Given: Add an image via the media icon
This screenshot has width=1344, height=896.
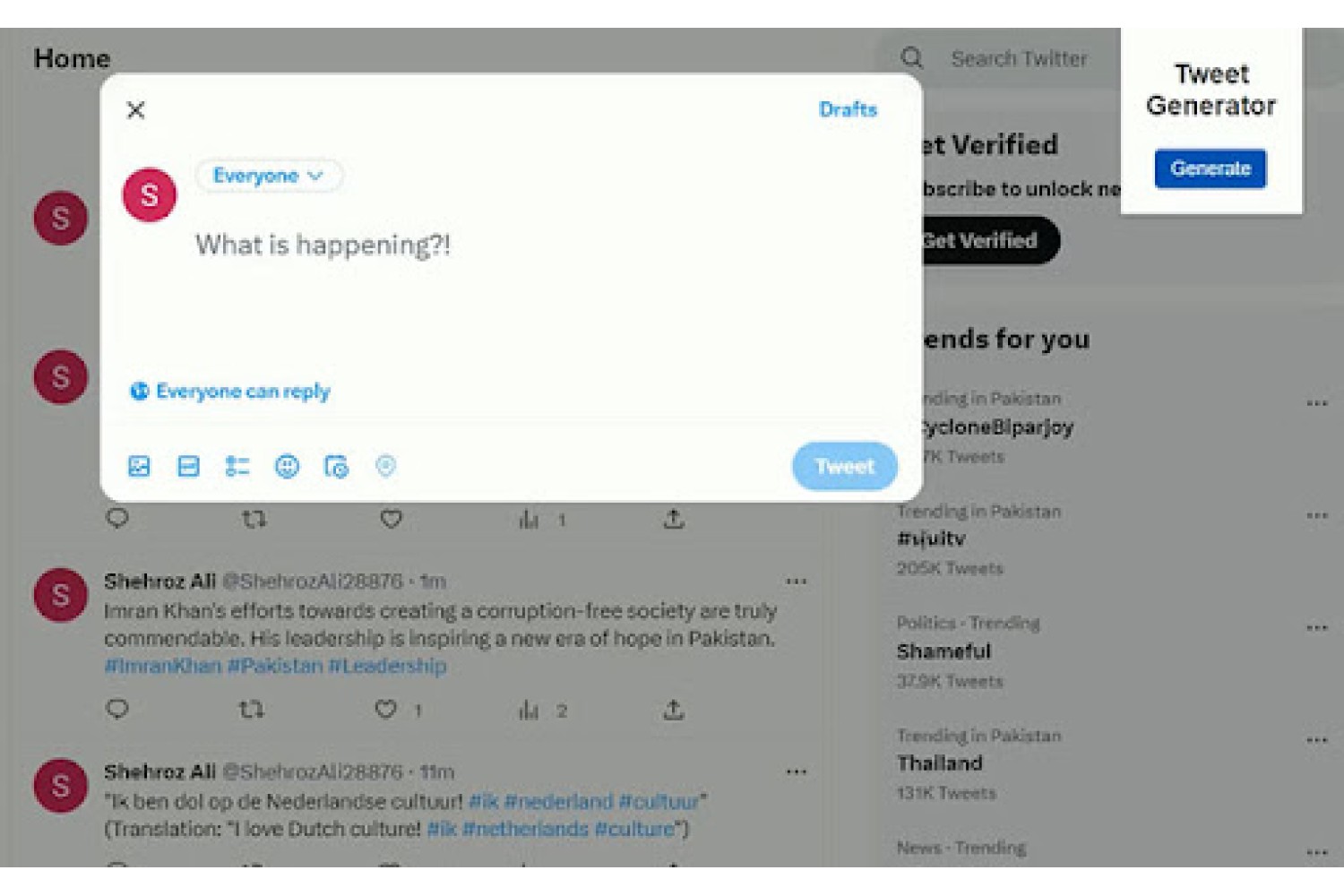Looking at the screenshot, I should pos(139,466).
